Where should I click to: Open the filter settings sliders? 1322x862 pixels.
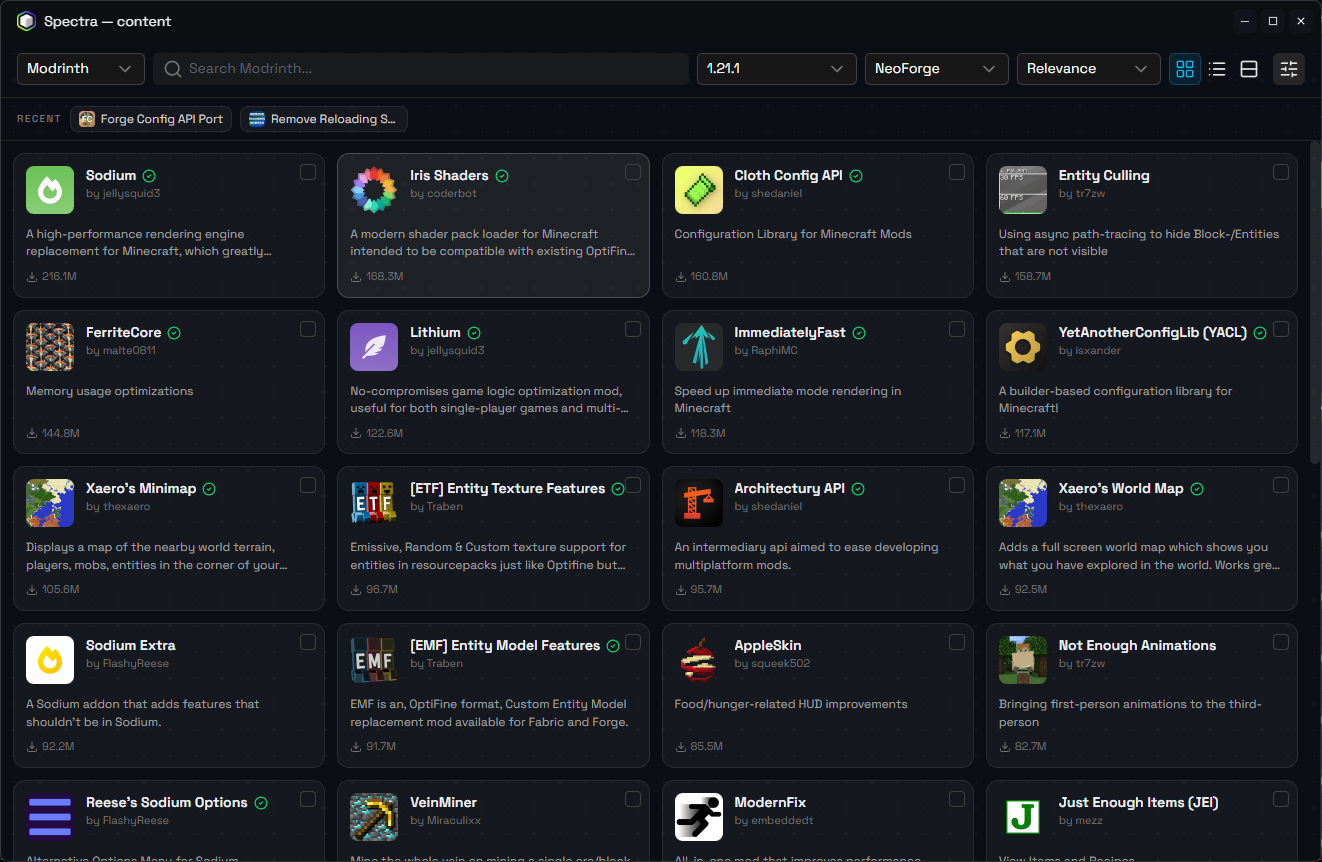point(1289,69)
